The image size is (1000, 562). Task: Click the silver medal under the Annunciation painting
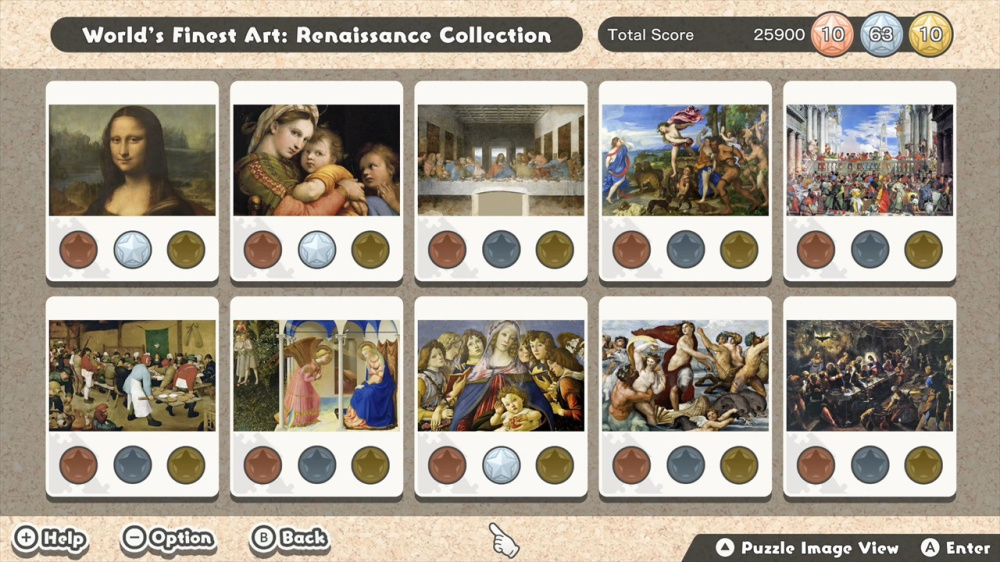[x=317, y=464]
